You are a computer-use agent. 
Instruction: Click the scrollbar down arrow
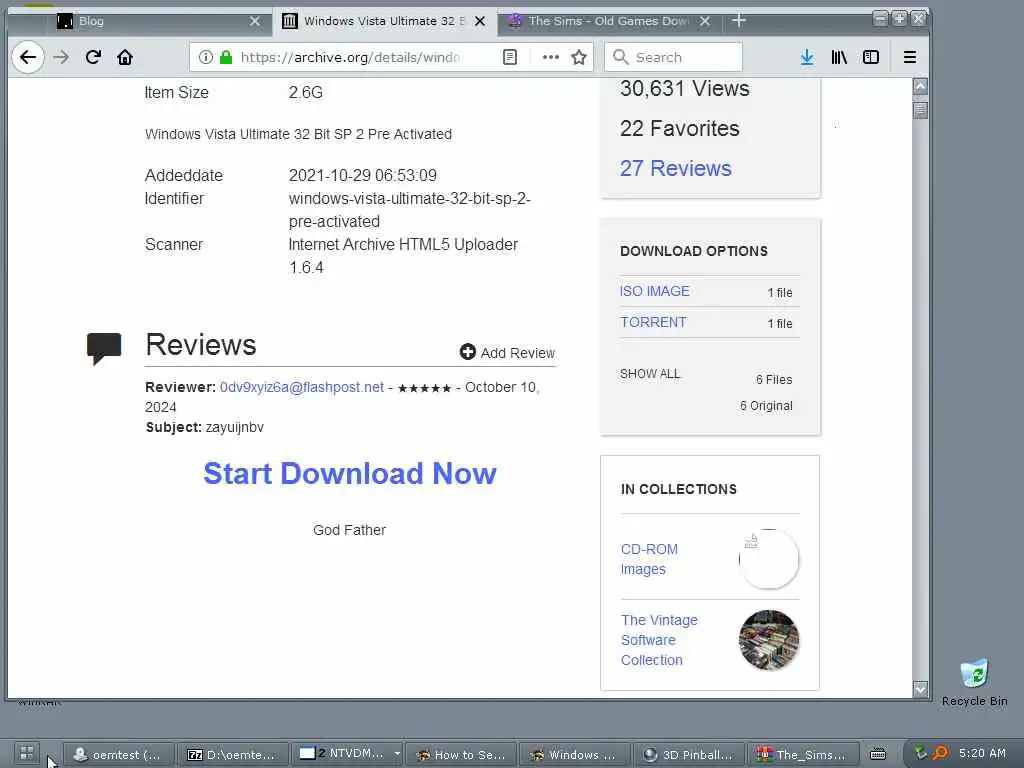click(920, 688)
